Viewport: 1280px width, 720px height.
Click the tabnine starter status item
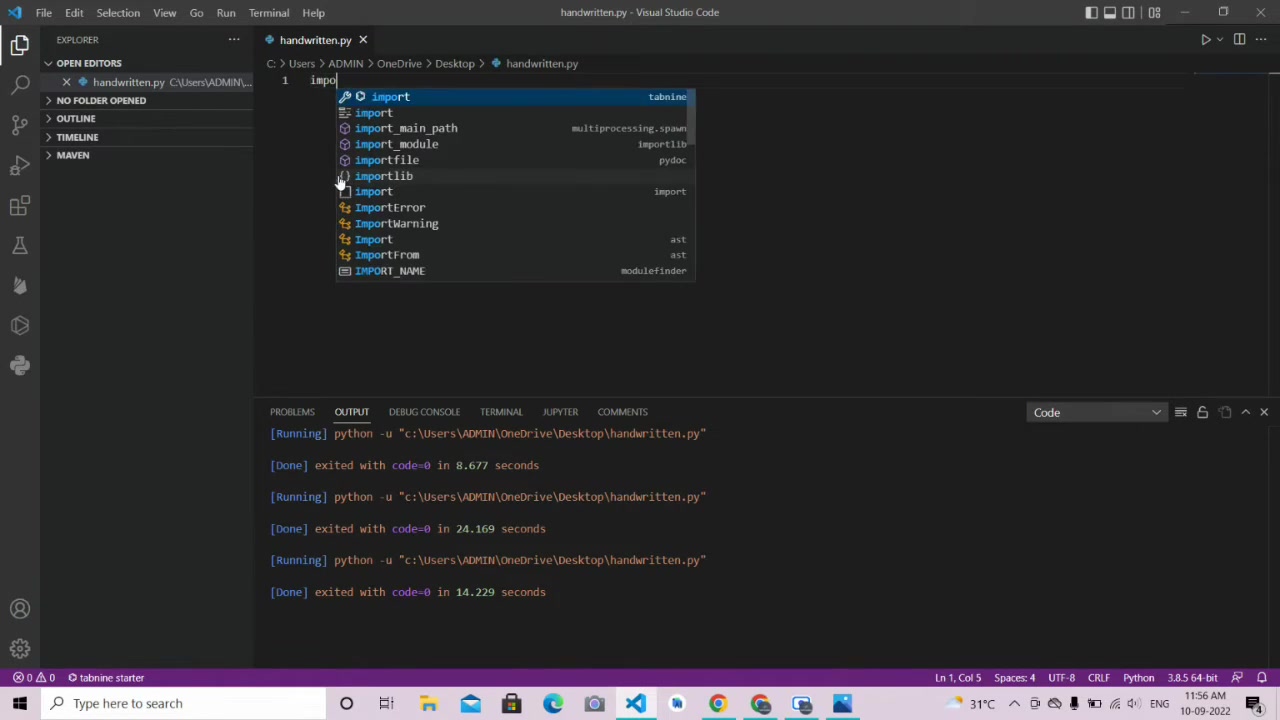tap(105, 678)
